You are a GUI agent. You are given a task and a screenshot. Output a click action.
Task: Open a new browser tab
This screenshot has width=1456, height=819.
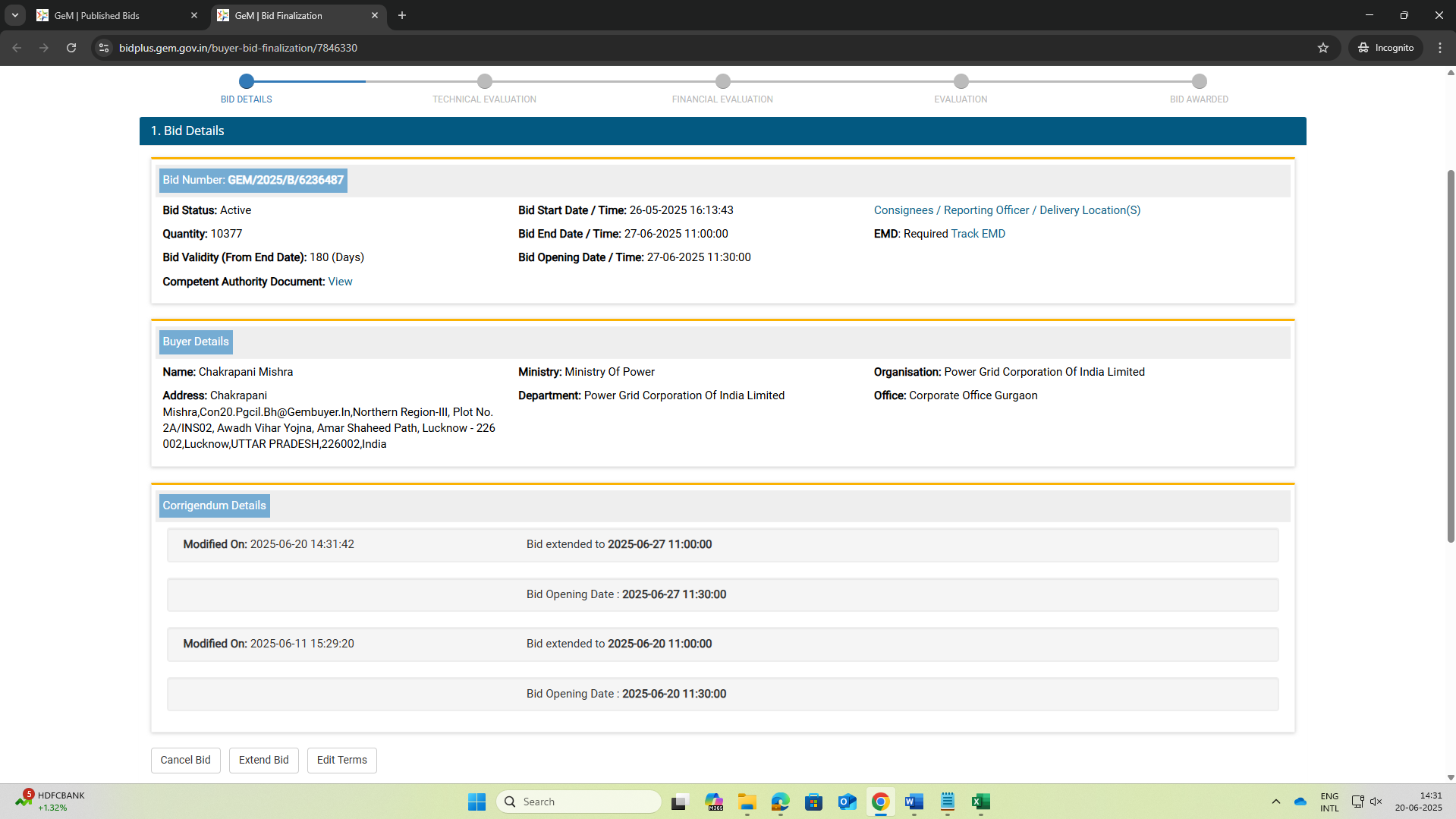(x=402, y=15)
